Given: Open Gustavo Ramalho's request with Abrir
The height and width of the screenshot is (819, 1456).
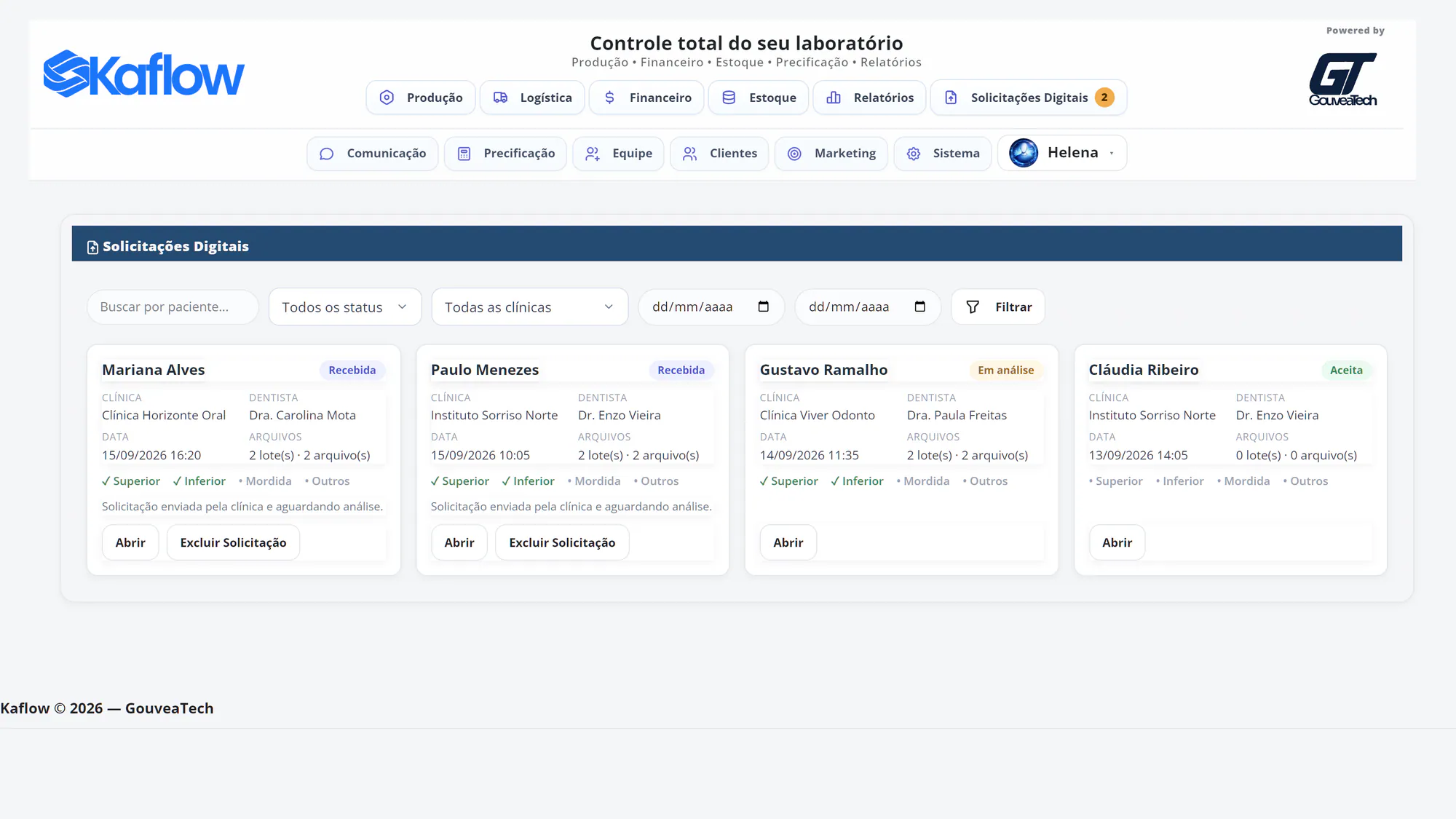Looking at the screenshot, I should point(788,542).
